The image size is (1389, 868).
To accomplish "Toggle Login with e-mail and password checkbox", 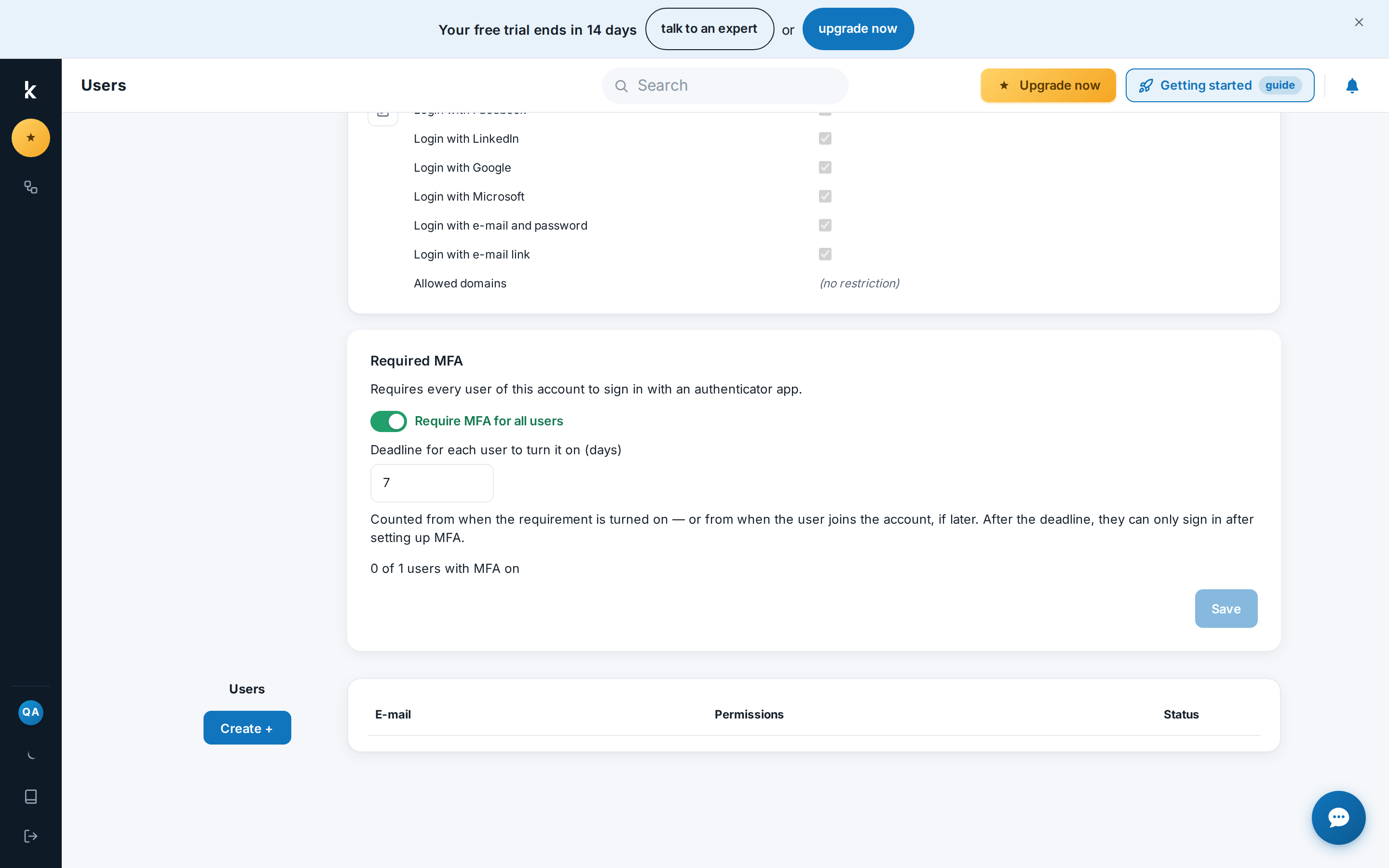I will (x=825, y=225).
